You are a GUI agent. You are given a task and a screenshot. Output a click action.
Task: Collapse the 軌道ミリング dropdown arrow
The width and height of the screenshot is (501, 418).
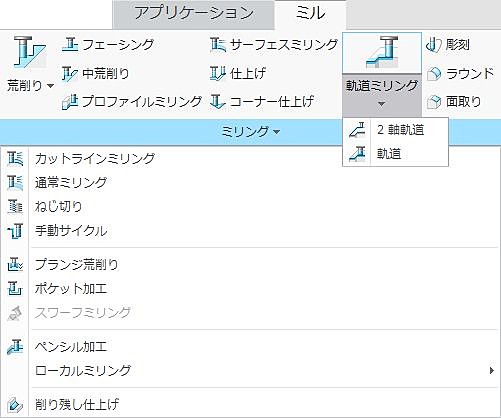[x=382, y=104]
